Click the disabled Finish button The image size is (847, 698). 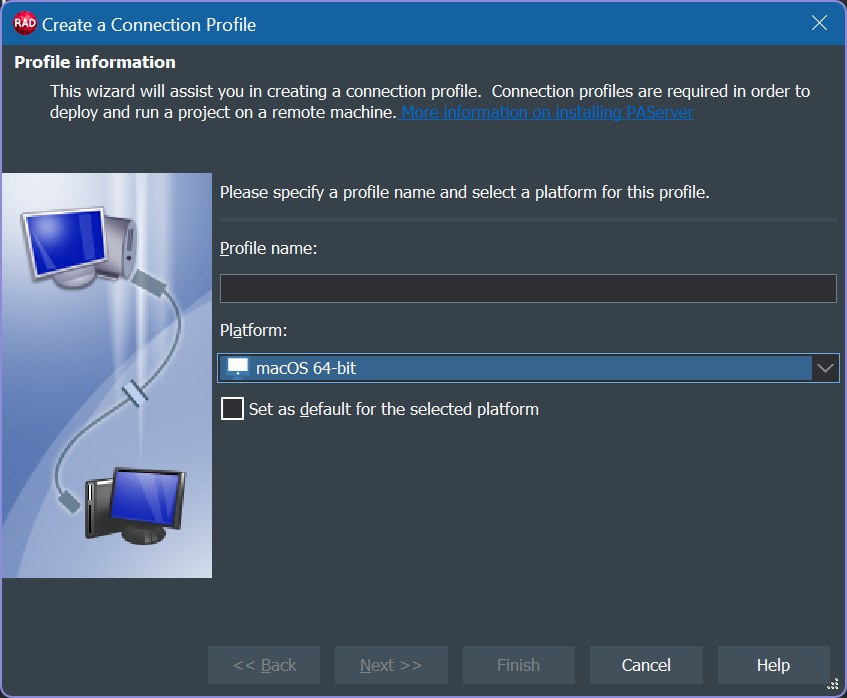(519, 665)
